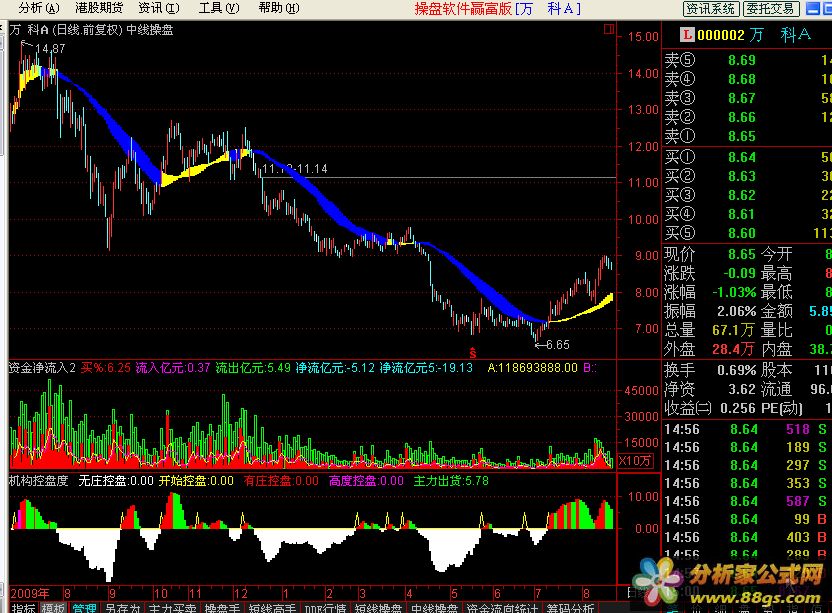The image size is (832, 613).
Task: Click the 总量 value 67.1万
Action: click(733, 331)
